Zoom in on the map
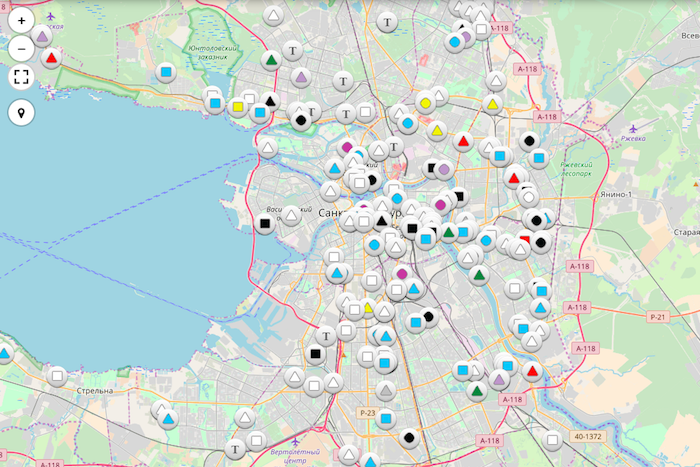This screenshot has height=467, width=700. point(21,19)
